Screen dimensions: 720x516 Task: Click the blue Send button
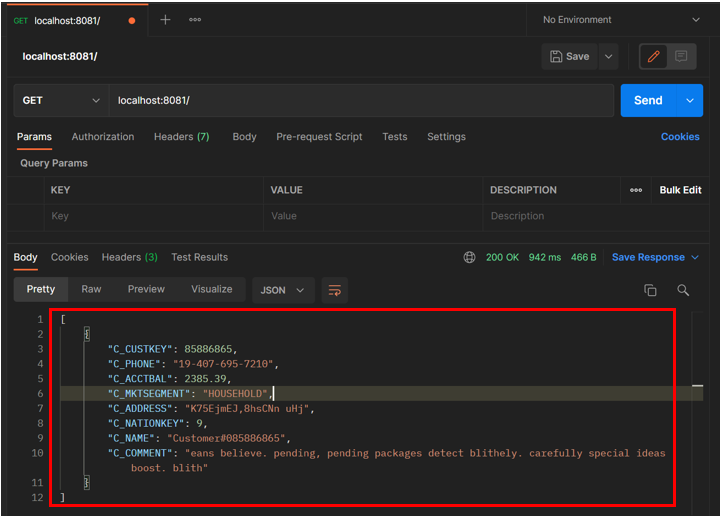tap(648, 100)
